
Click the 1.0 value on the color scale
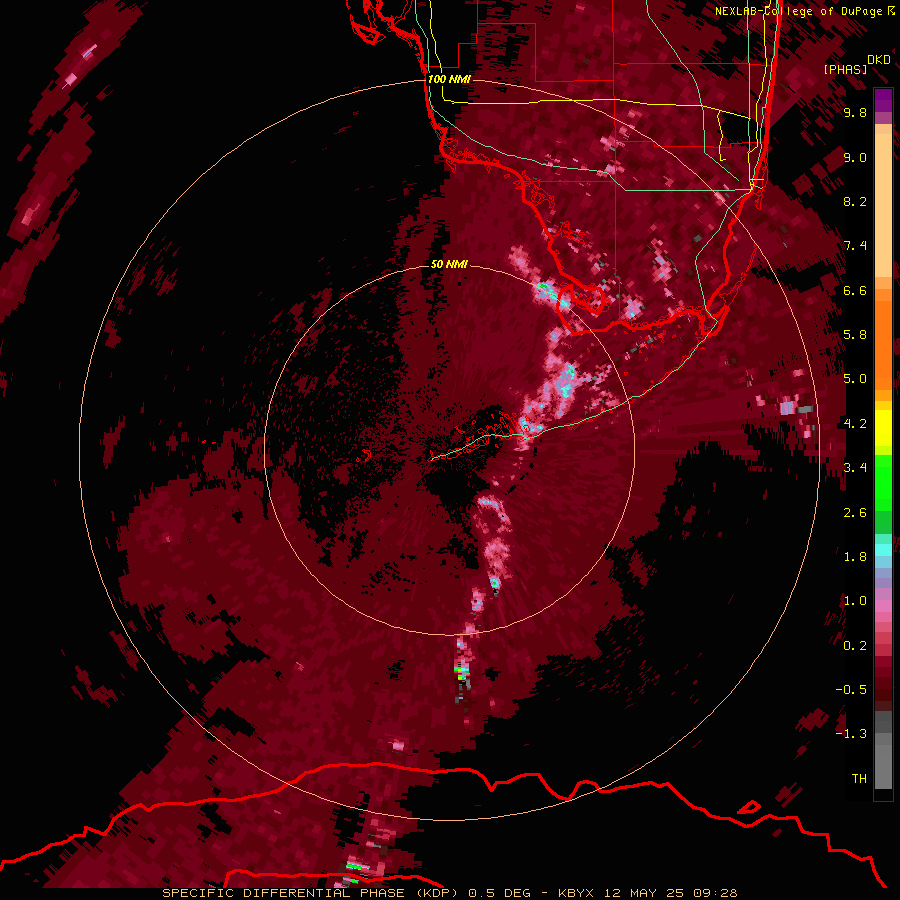pyautogui.click(x=855, y=601)
